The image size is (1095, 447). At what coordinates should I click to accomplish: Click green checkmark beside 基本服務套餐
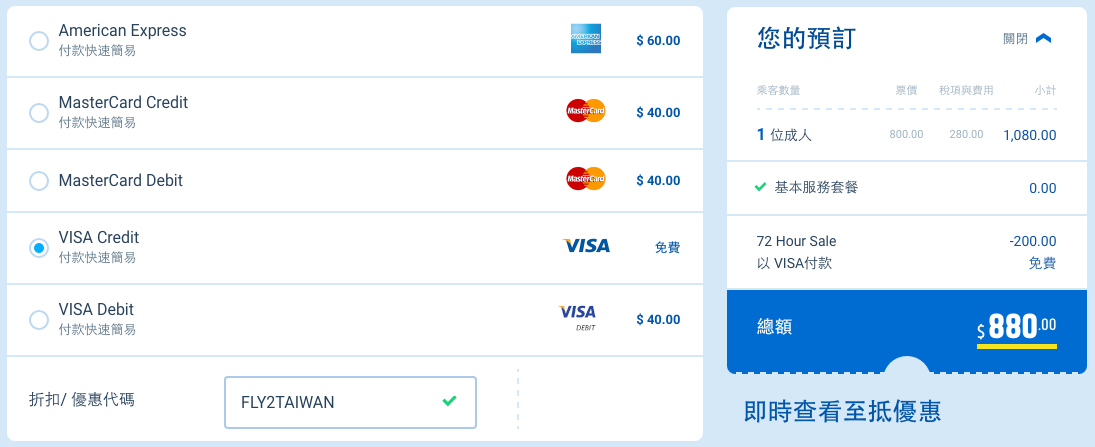760,187
